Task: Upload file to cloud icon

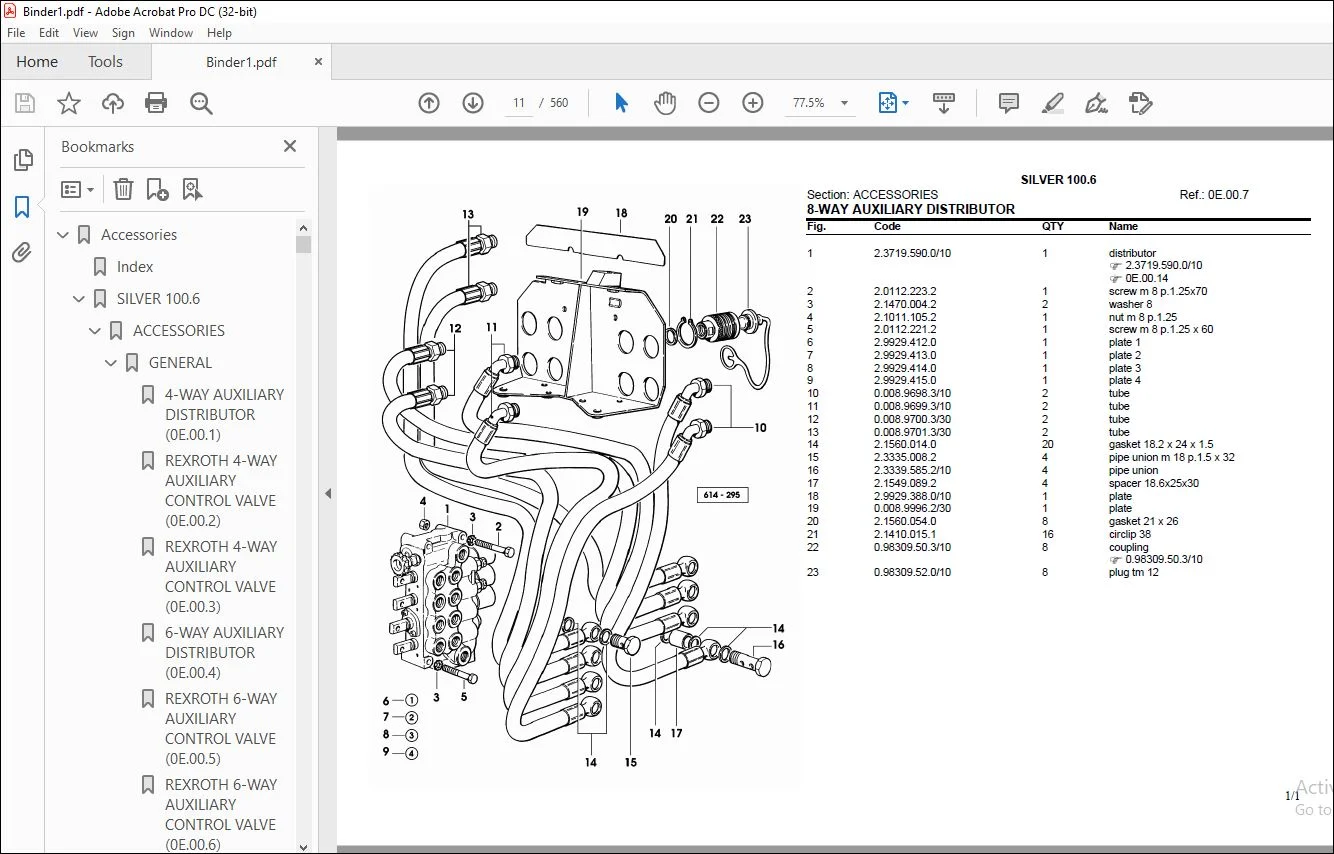Action: (113, 103)
